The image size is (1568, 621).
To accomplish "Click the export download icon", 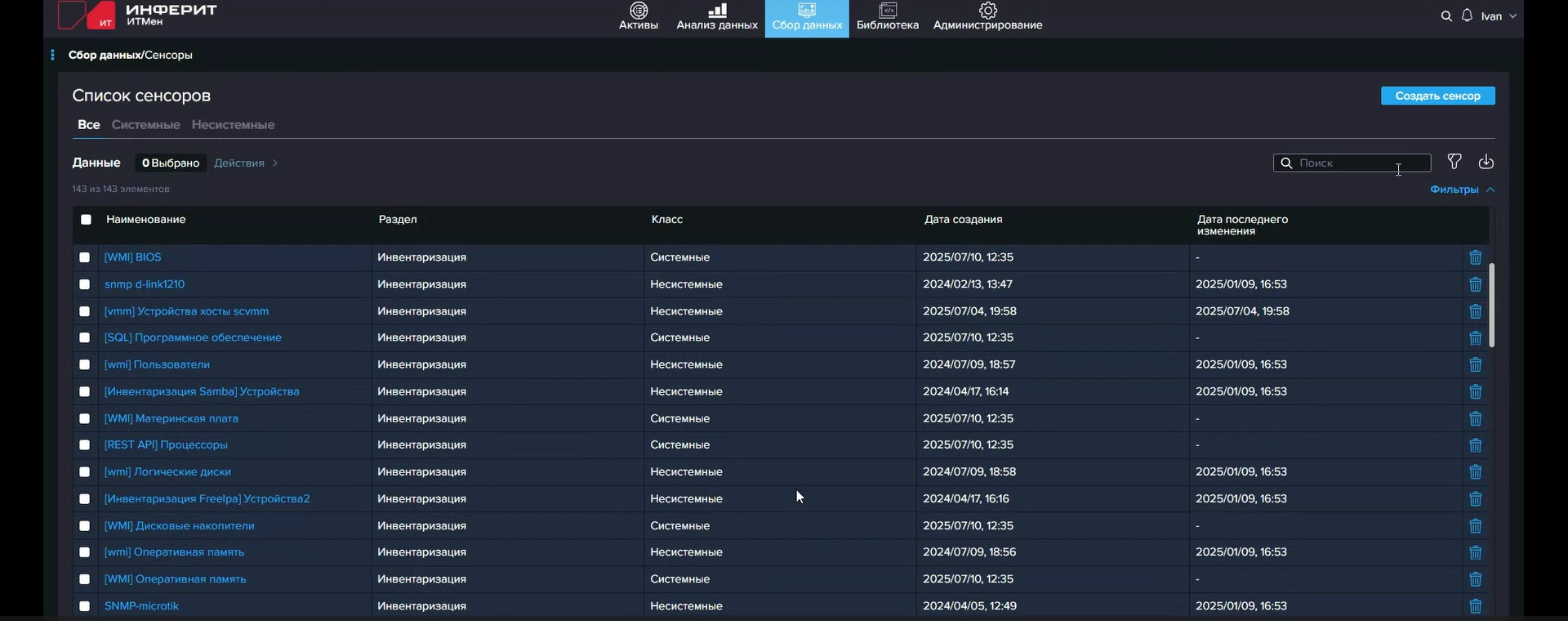I will (1486, 162).
